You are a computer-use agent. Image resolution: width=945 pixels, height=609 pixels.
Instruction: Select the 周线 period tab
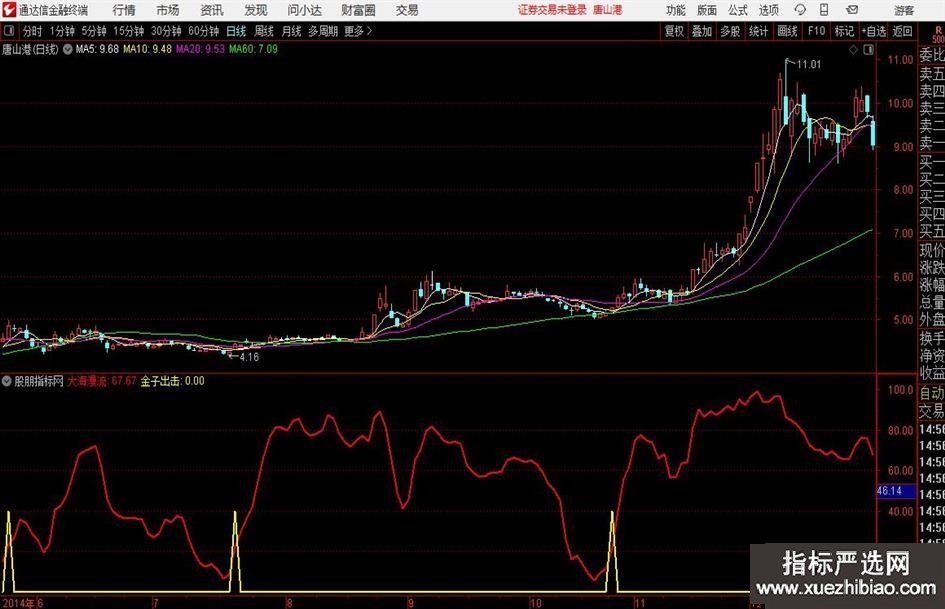[263, 31]
